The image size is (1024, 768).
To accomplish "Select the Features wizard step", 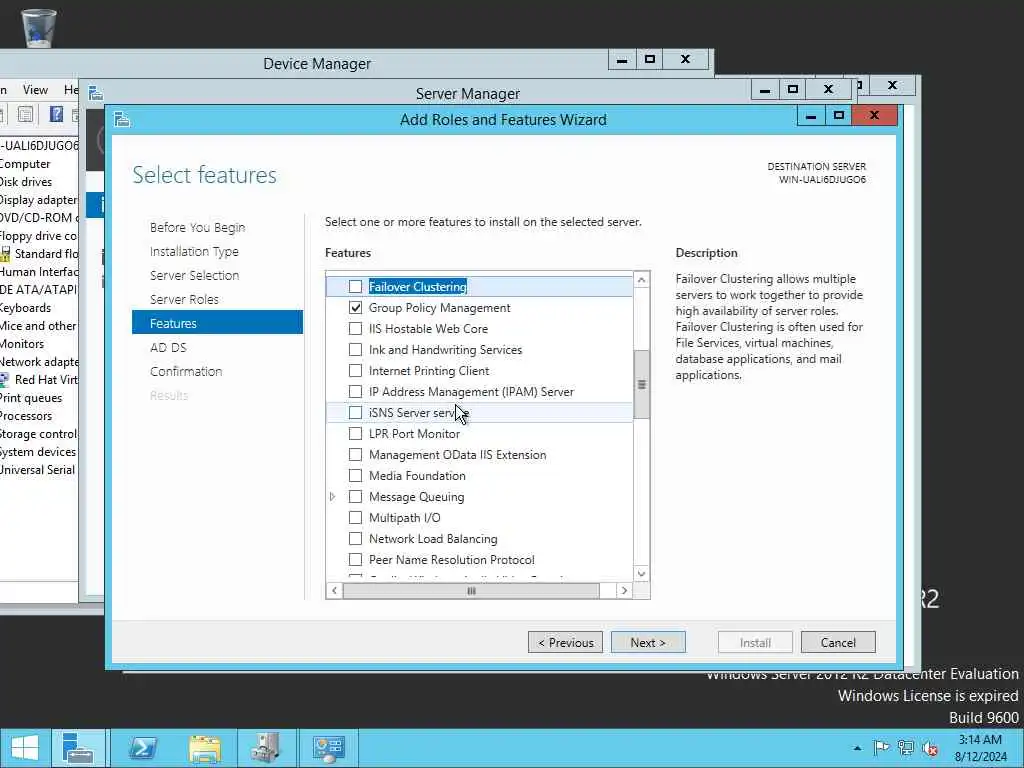I will (217, 323).
